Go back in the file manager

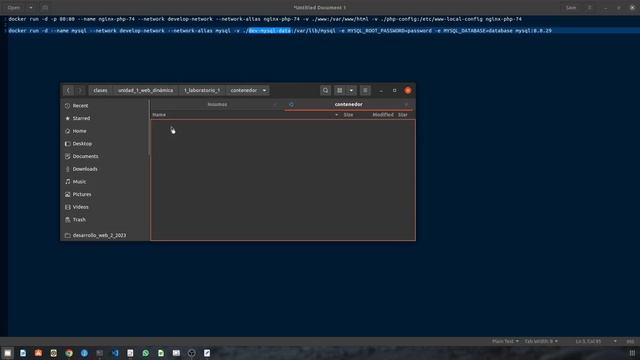tap(68, 90)
